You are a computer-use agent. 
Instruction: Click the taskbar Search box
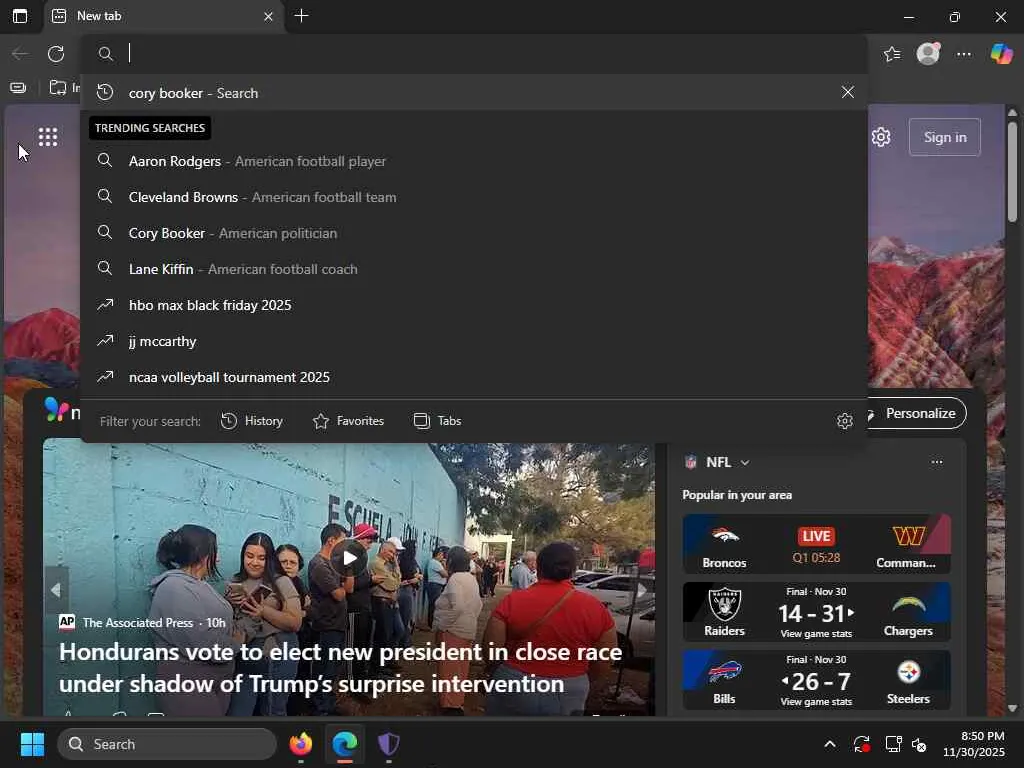click(x=167, y=744)
